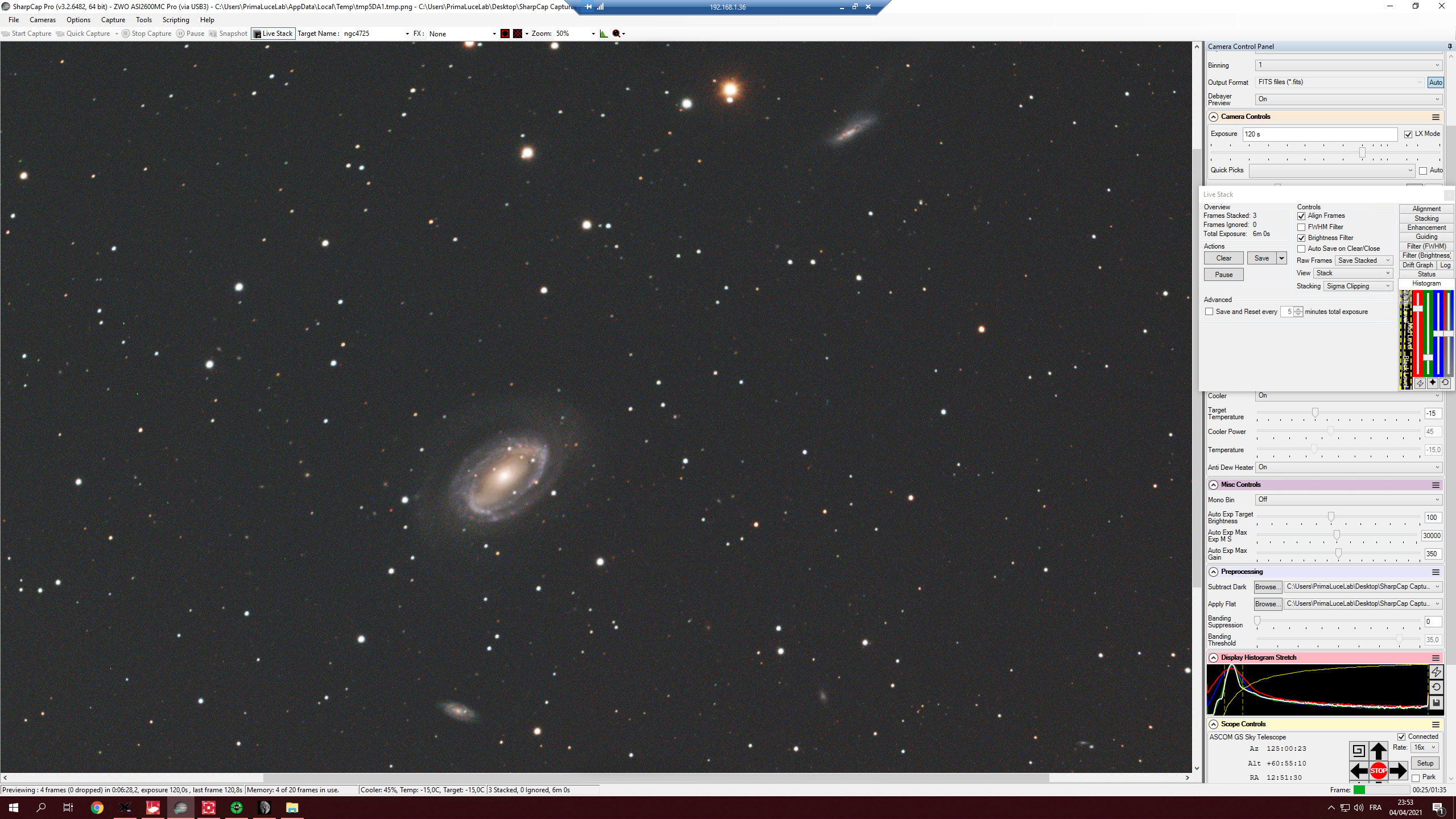Screen dimensions: 1456x819
Task: Click Browse button for Subtract Dark
Action: tap(1268, 588)
